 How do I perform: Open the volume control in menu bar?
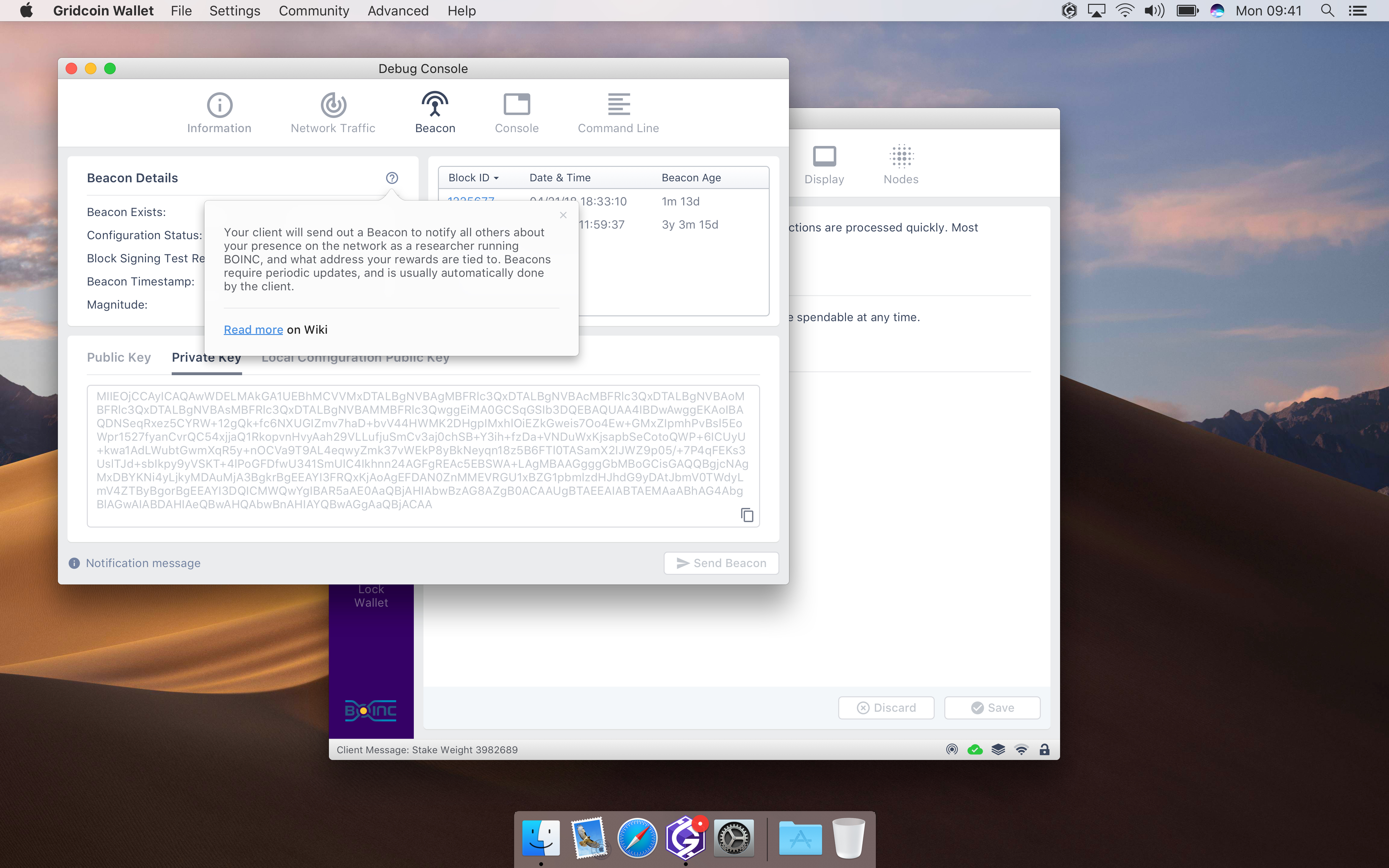click(x=1154, y=11)
